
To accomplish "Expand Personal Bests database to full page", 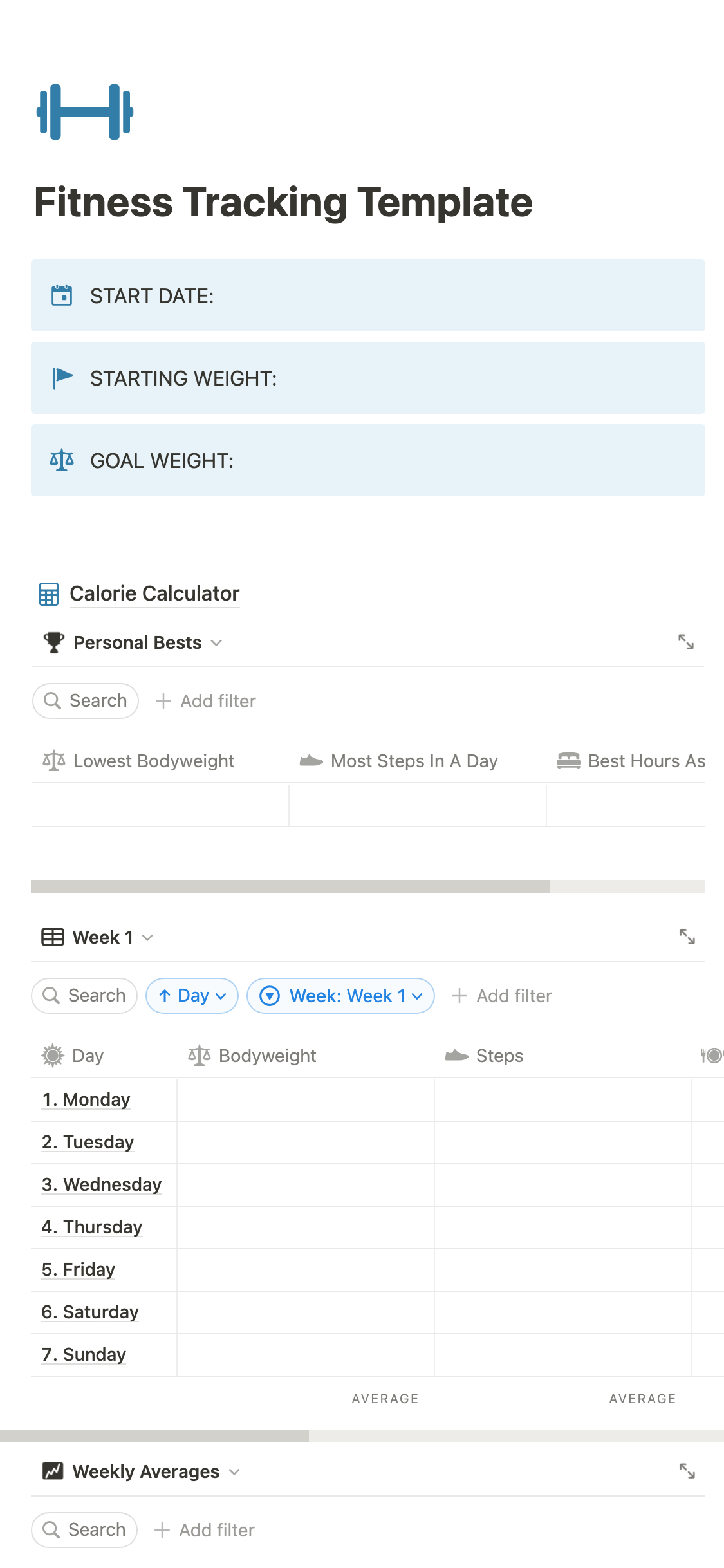I will 686,642.
